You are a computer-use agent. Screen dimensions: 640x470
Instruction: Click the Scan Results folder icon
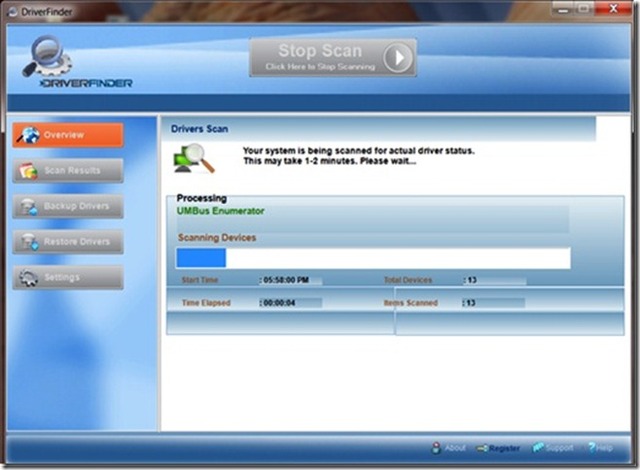coord(28,171)
